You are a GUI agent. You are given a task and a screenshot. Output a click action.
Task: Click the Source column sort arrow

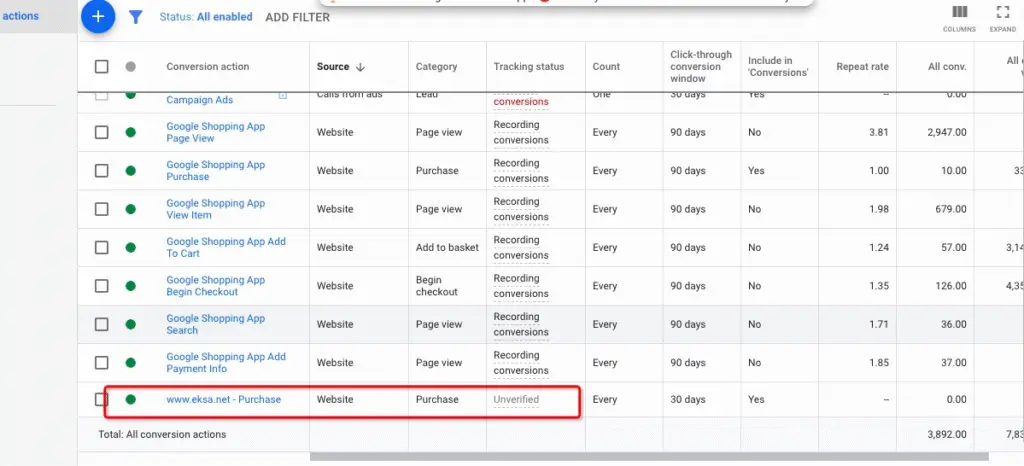tap(360, 67)
